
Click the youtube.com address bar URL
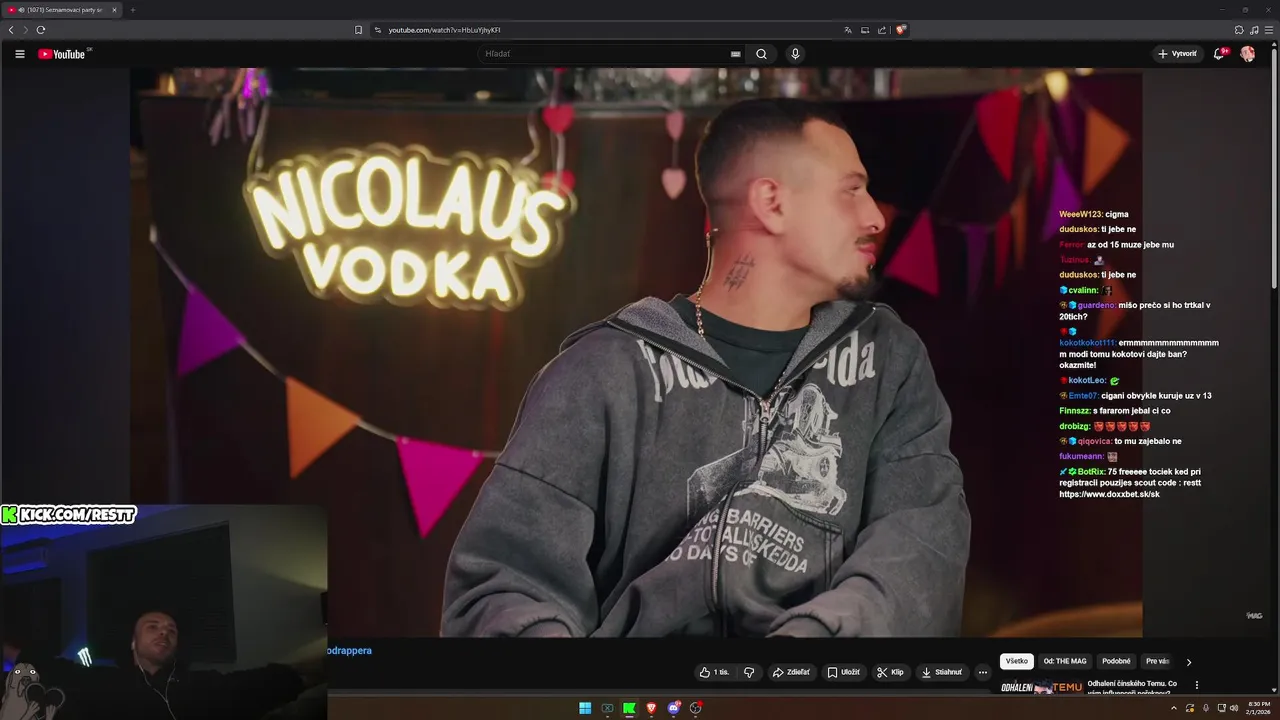[x=445, y=30]
